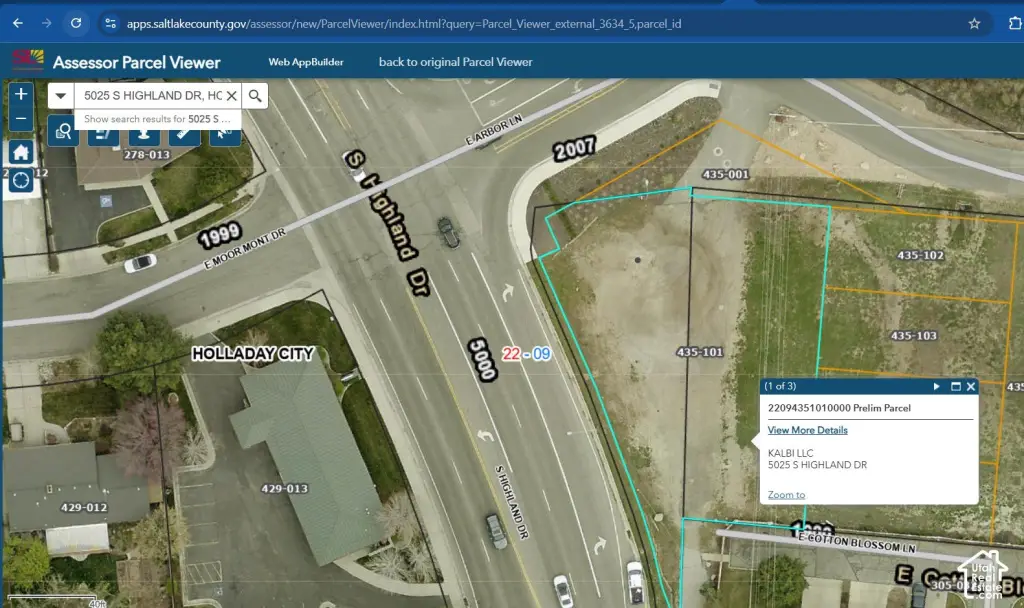Image resolution: width=1024 pixels, height=608 pixels.
Task: Bookmark this page with the star icon
Action: pyautogui.click(x=974, y=24)
